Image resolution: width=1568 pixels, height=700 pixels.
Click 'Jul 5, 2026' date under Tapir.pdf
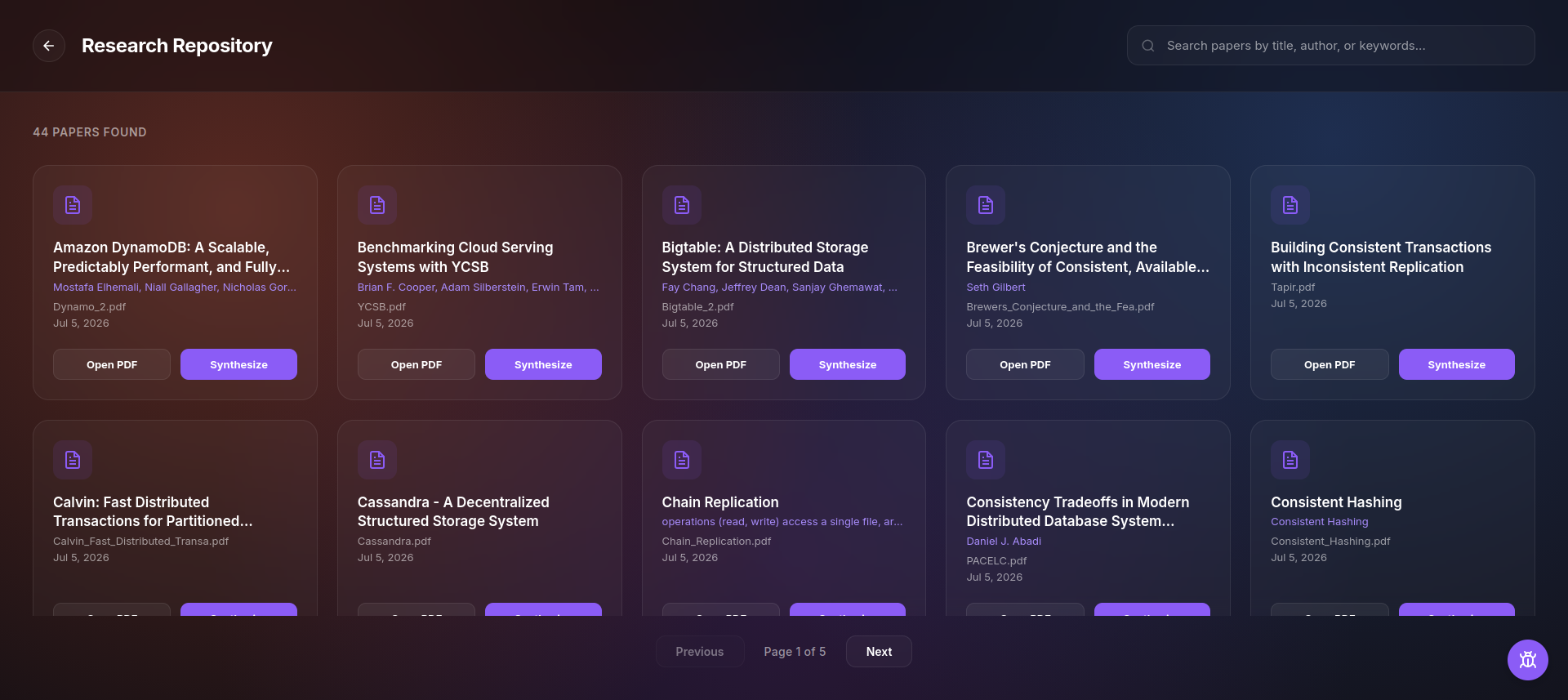pos(1298,304)
